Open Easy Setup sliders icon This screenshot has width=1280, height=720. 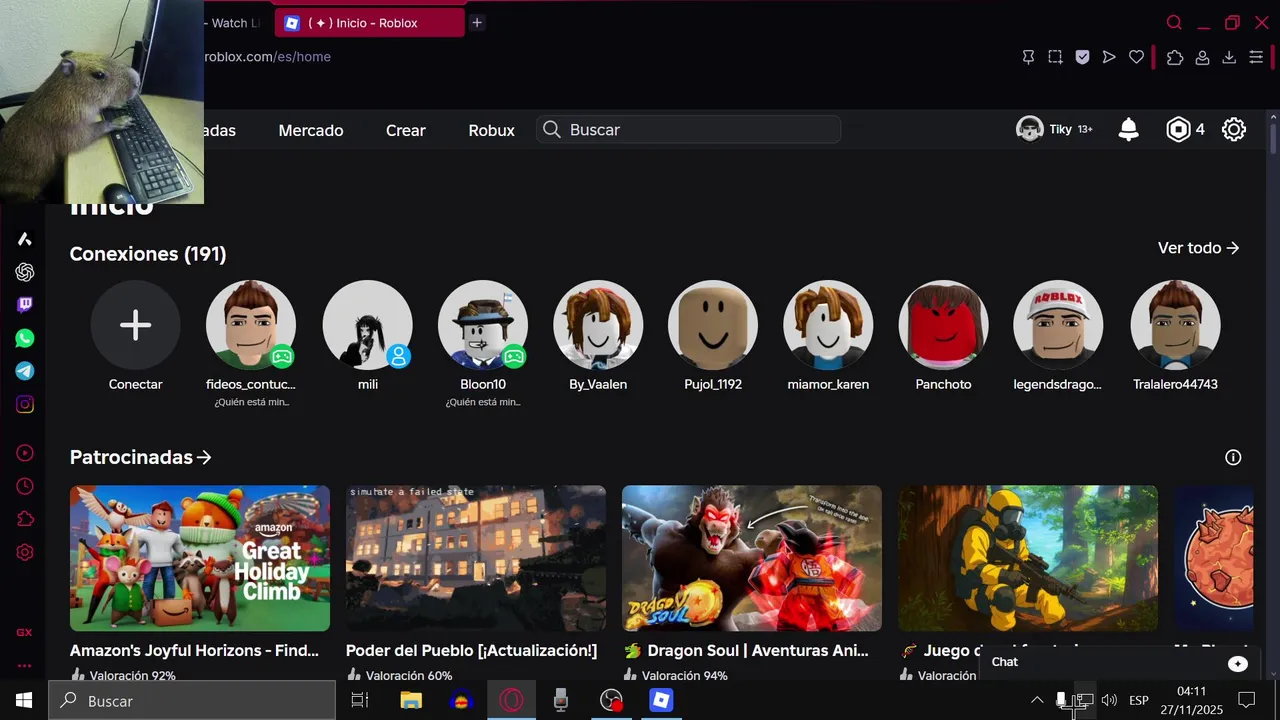[1256, 57]
